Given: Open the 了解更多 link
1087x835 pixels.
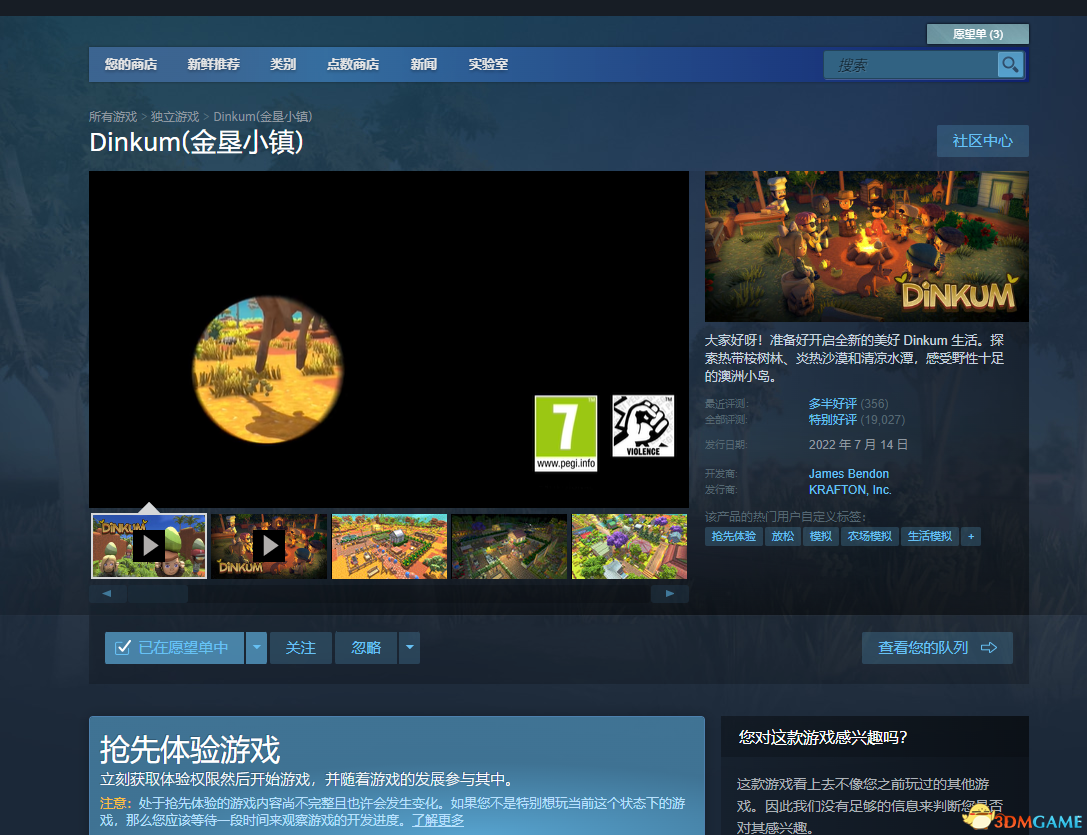Looking at the screenshot, I should click(438, 820).
